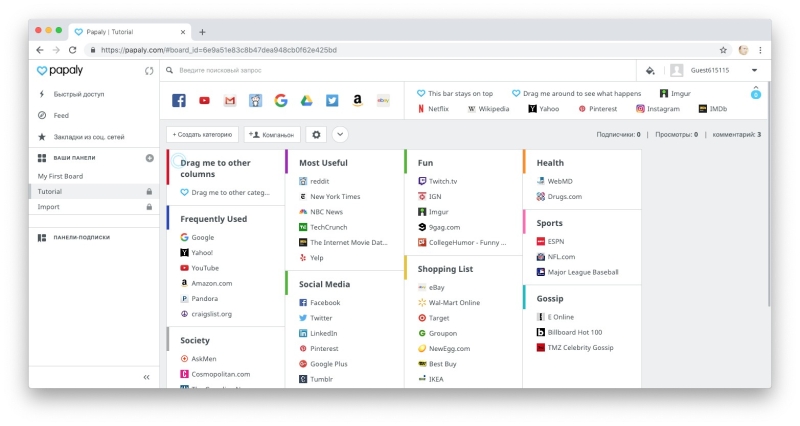
Task: Open the ESPN bookmark under Sports
Action: click(x=551, y=241)
